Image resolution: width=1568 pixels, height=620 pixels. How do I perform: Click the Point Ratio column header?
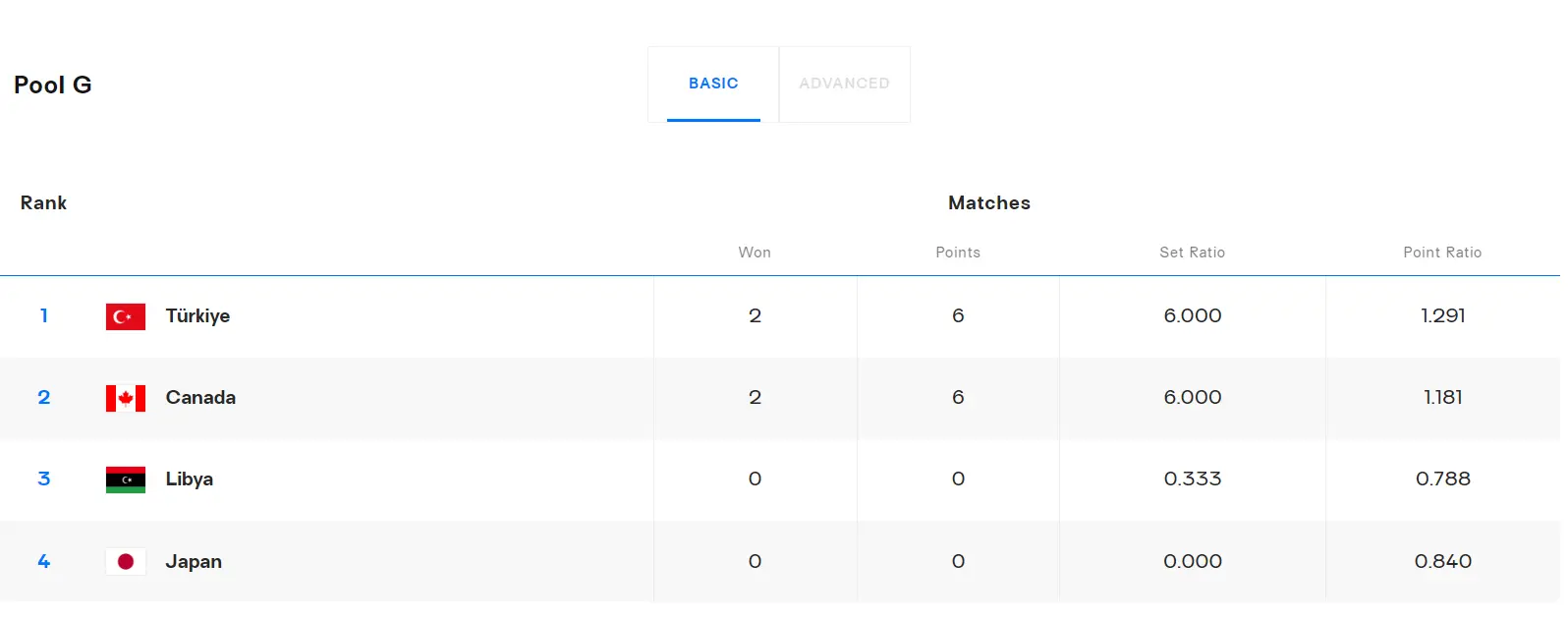1442,253
